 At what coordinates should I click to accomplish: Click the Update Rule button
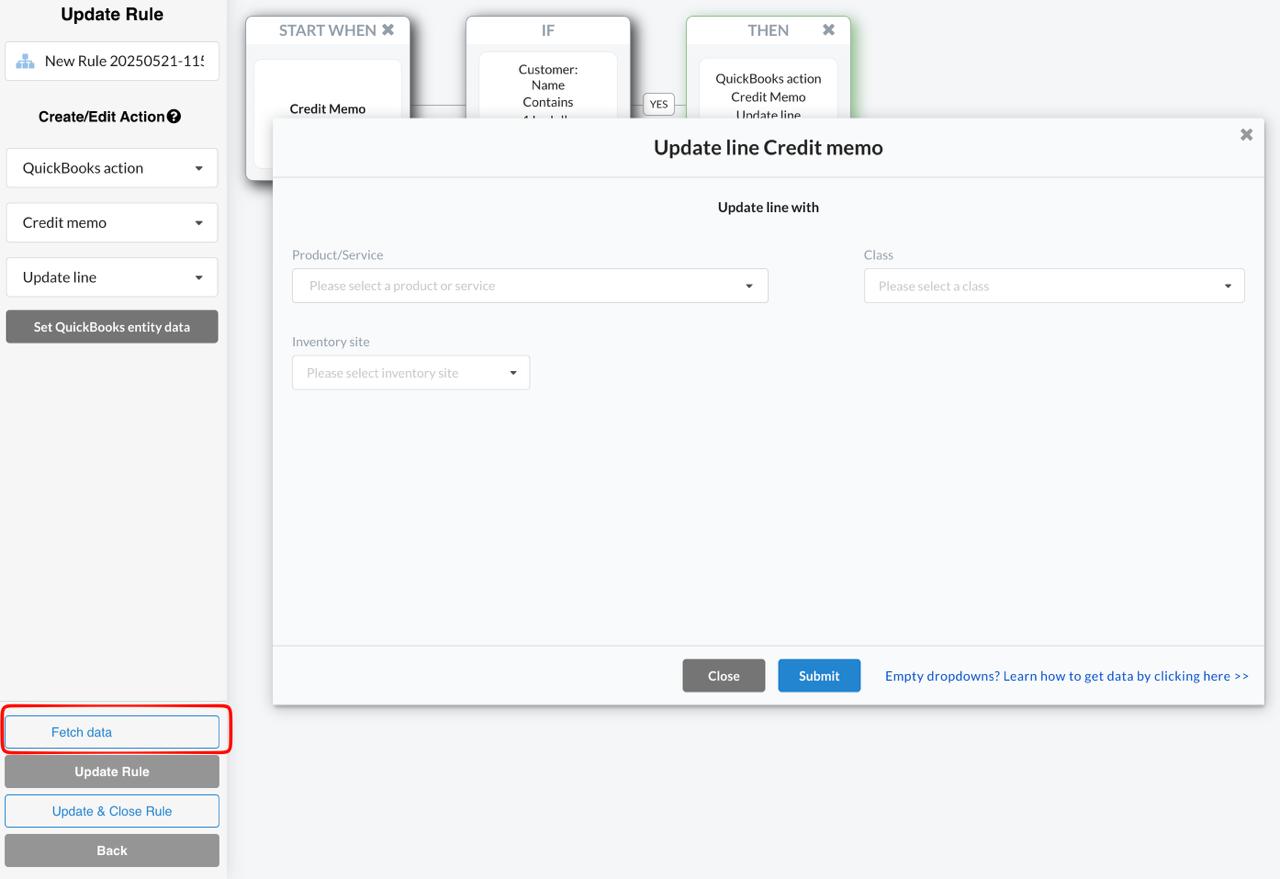pyautogui.click(x=112, y=771)
